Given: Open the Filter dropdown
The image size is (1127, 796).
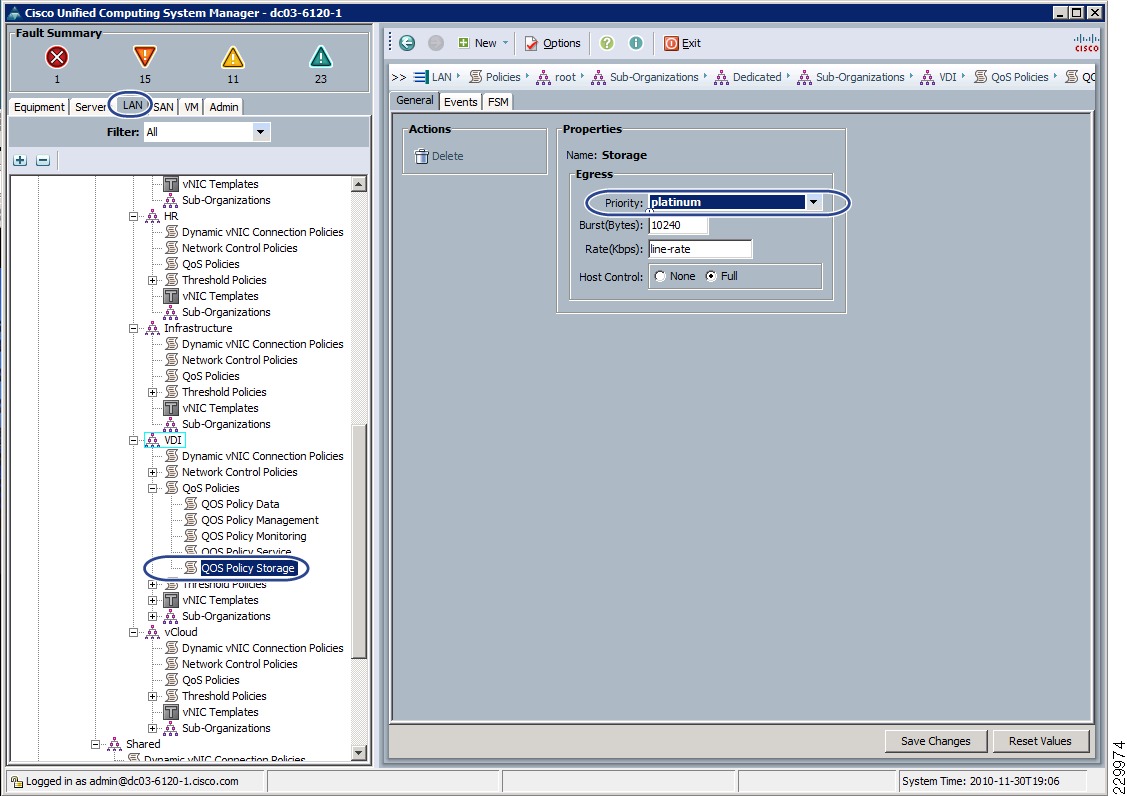Looking at the screenshot, I should [x=260, y=132].
